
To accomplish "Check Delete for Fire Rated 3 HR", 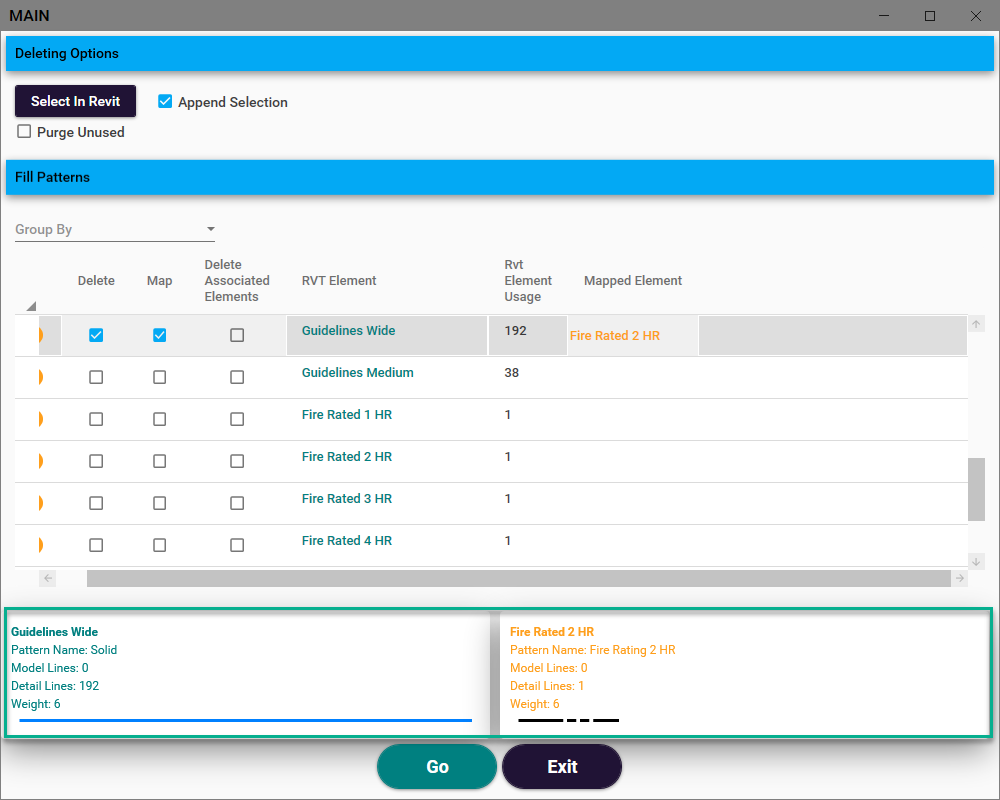I will tap(96, 503).
